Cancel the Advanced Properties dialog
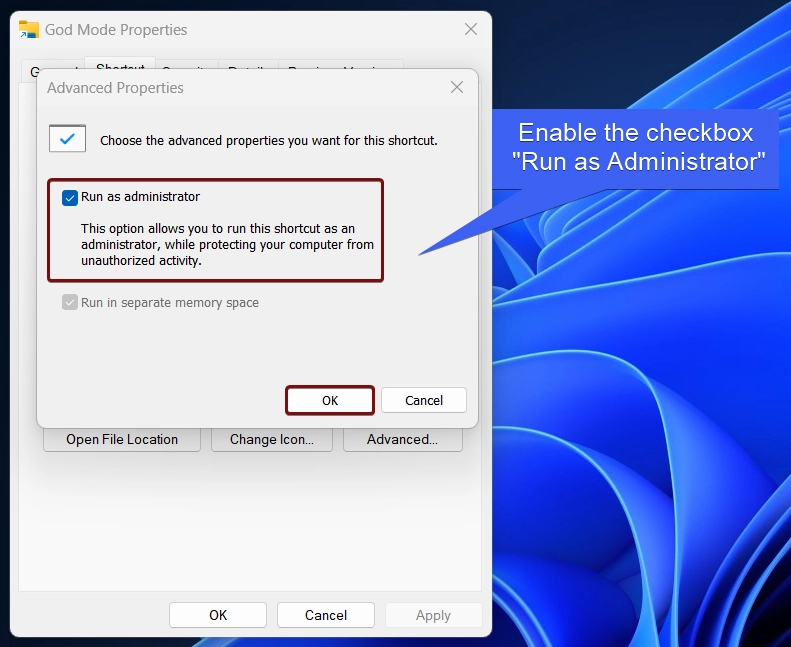This screenshot has width=791, height=647. (x=424, y=400)
